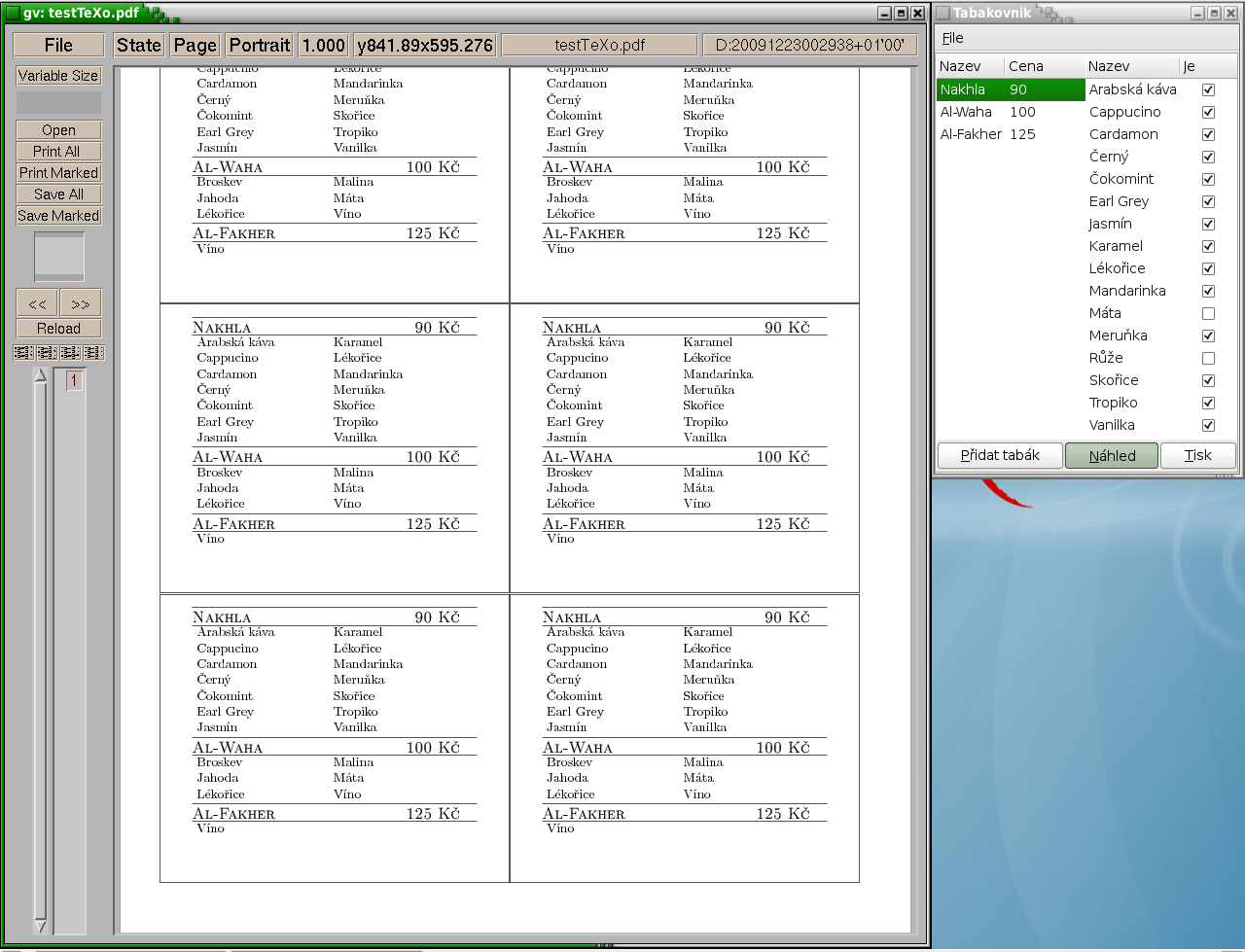Uncheck the Arabská káva checkbox
The height and width of the screenshot is (952, 1245).
(1208, 89)
